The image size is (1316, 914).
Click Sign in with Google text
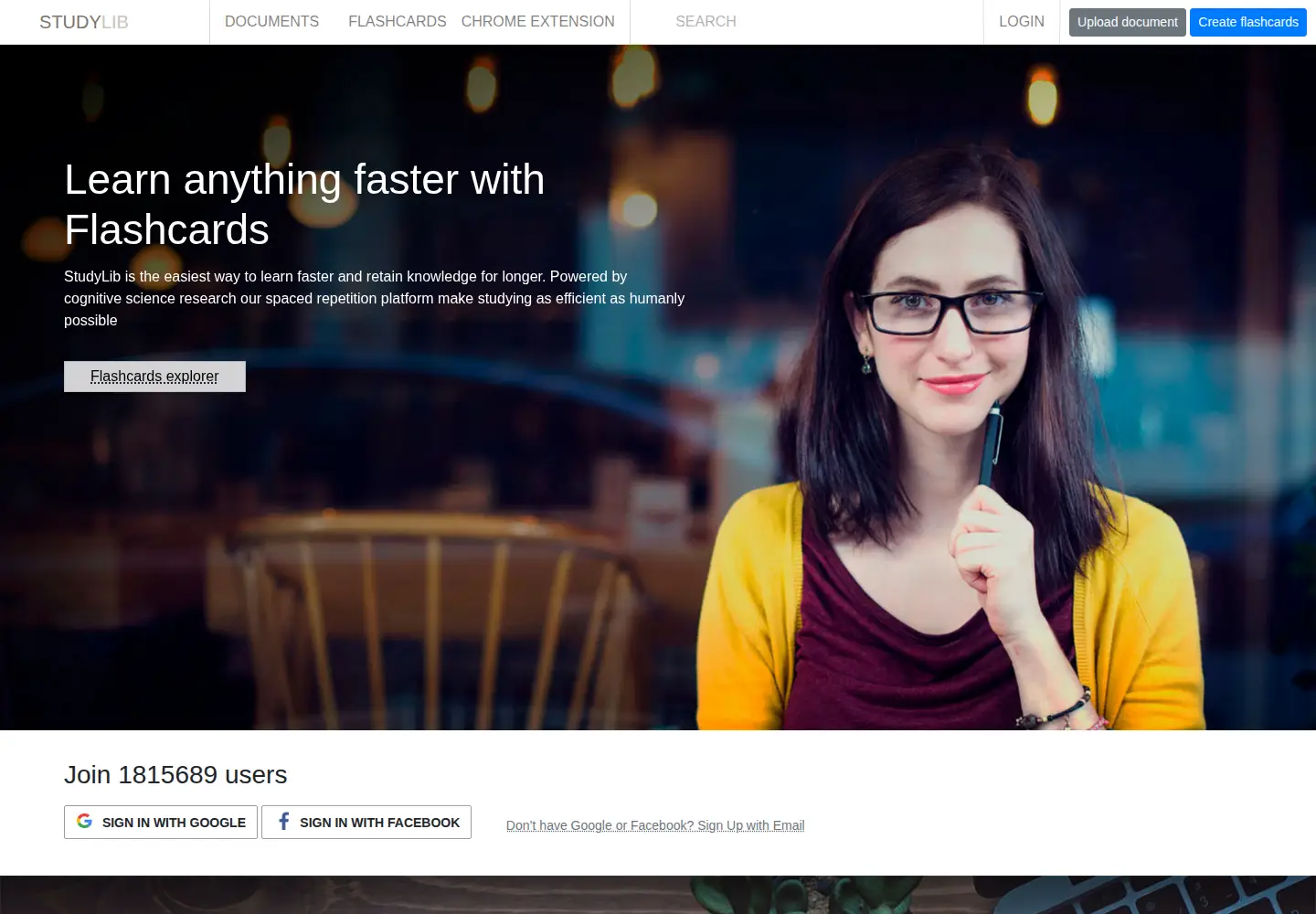click(174, 823)
